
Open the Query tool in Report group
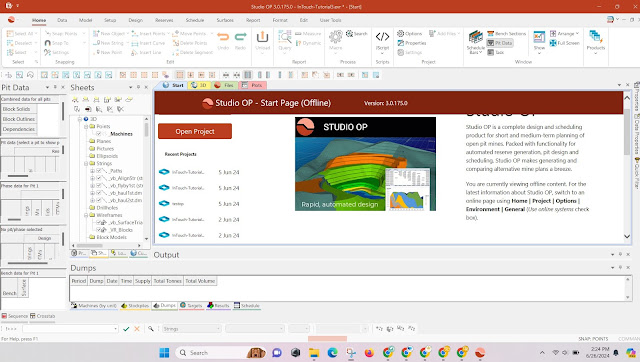pyautogui.click(x=284, y=37)
